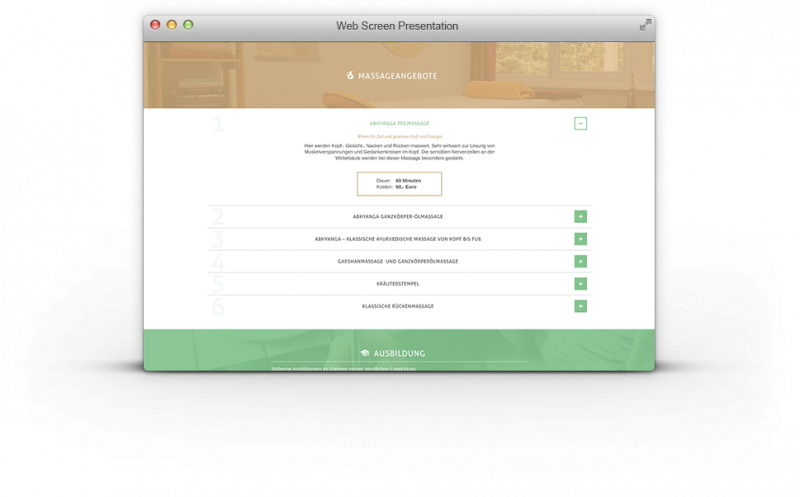The height and width of the screenshot is (497, 800).
Task: Collapse the Abhyanga Teilmassage section
Action: [x=580, y=123]
